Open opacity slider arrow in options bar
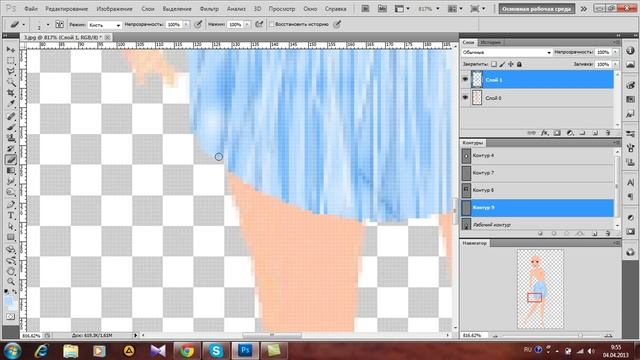Viewport: 640px width, 360px height. tap(186, 24)
